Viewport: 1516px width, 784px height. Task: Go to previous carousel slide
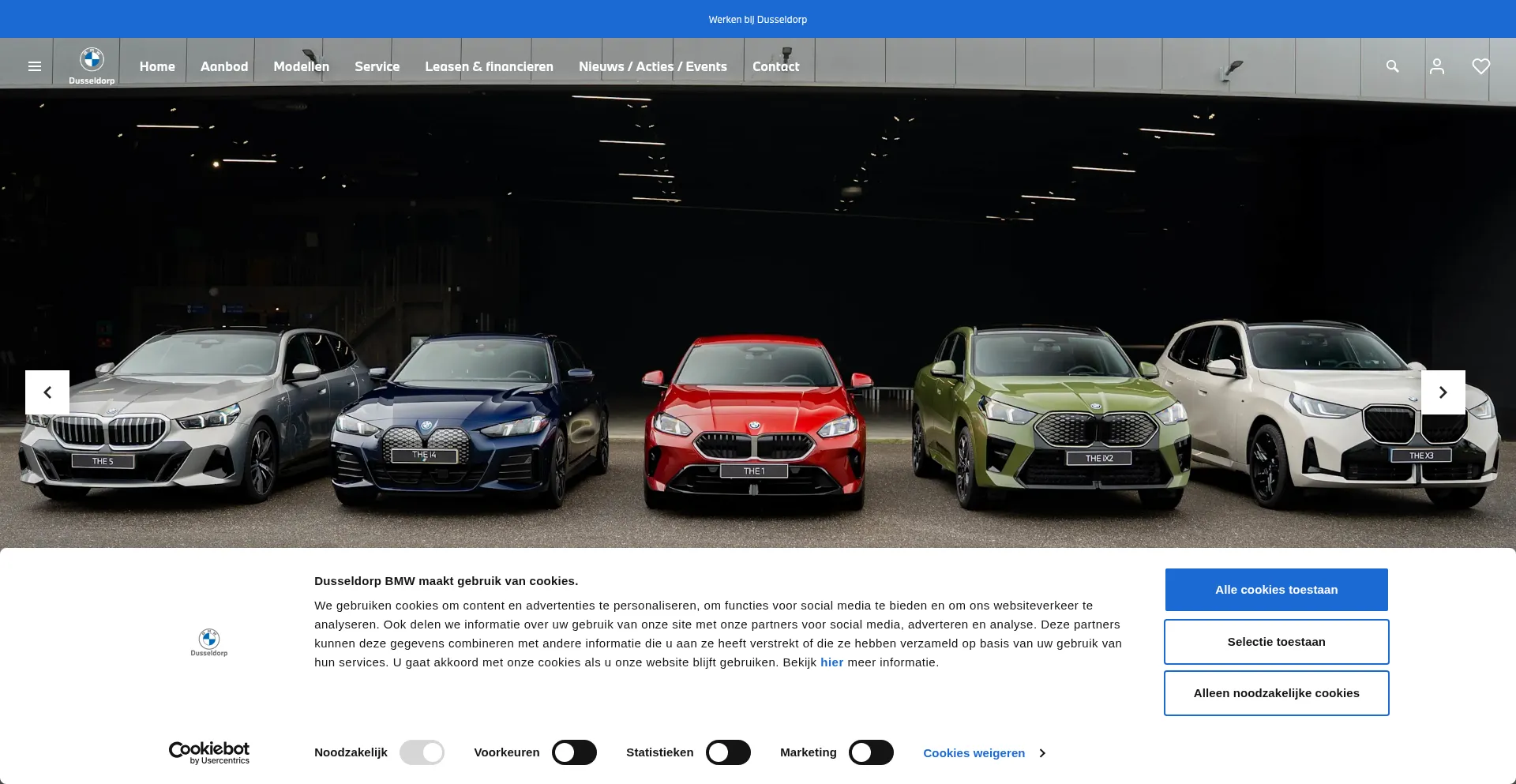[x=47, y=392]
